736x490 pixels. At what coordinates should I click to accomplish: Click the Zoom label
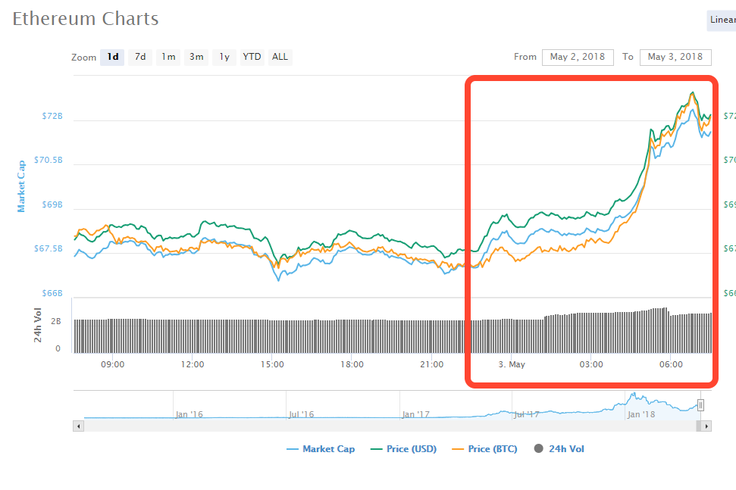pyautogui.click(x=84, y=58)
